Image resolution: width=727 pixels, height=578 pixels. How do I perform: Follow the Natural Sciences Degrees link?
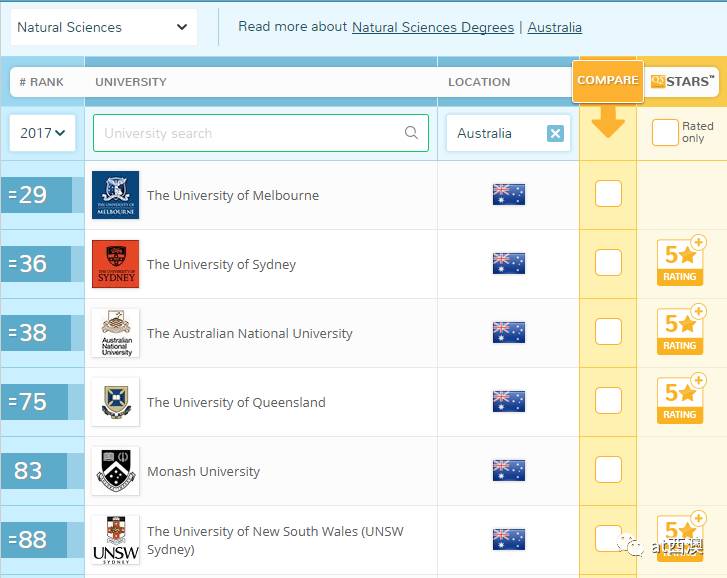pyautogui.click(x=433, y=27)
